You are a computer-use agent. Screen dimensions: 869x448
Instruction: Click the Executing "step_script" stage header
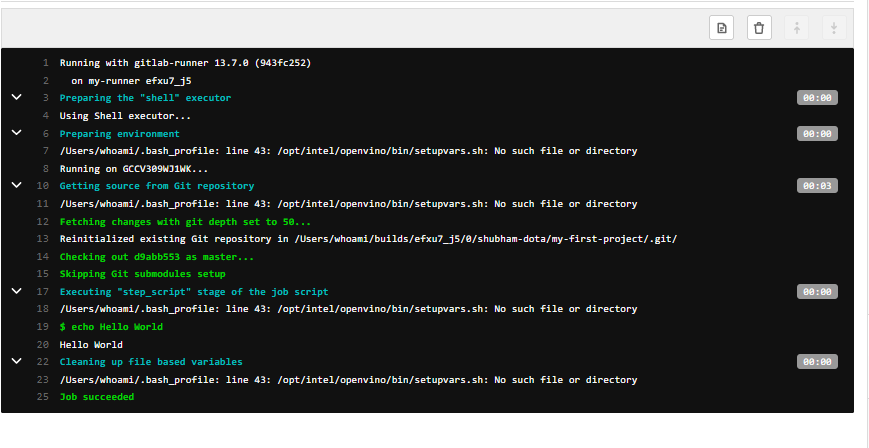pyautogui.click(x=194, y=292)
